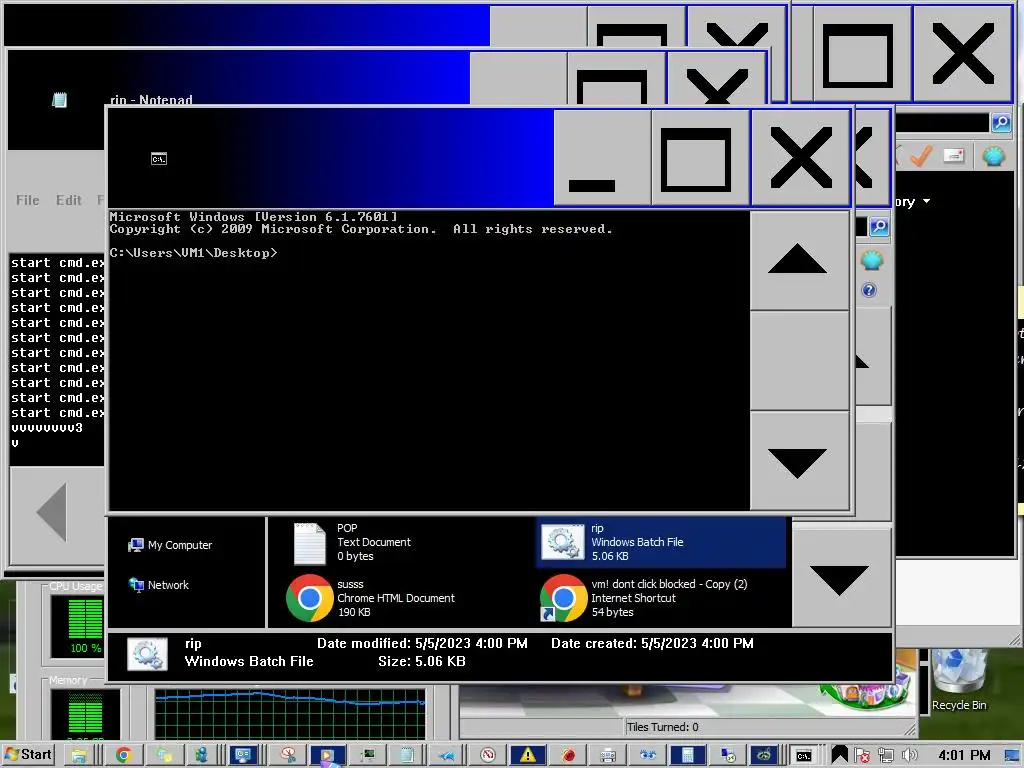Select the susss Chrome HTML Document
The height and width of the screenshot is (768, 1024).
(371, 598)
